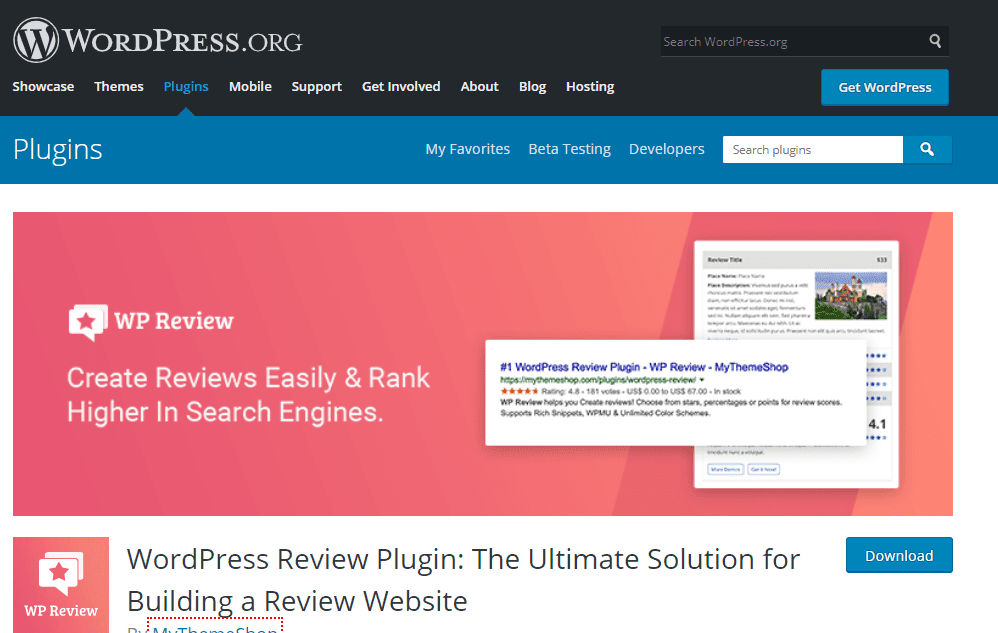Click the plugin search magnifier button
998x633 pixels.
click(x=927, y=149)
